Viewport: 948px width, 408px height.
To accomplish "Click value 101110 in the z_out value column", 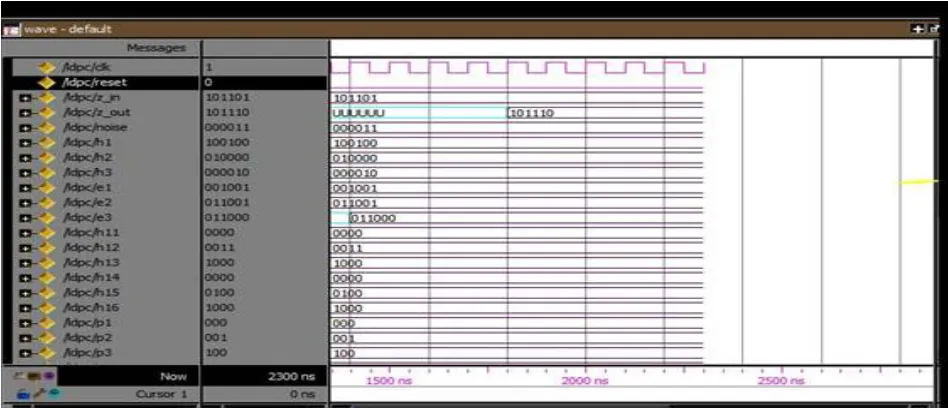I will point(227,112).
